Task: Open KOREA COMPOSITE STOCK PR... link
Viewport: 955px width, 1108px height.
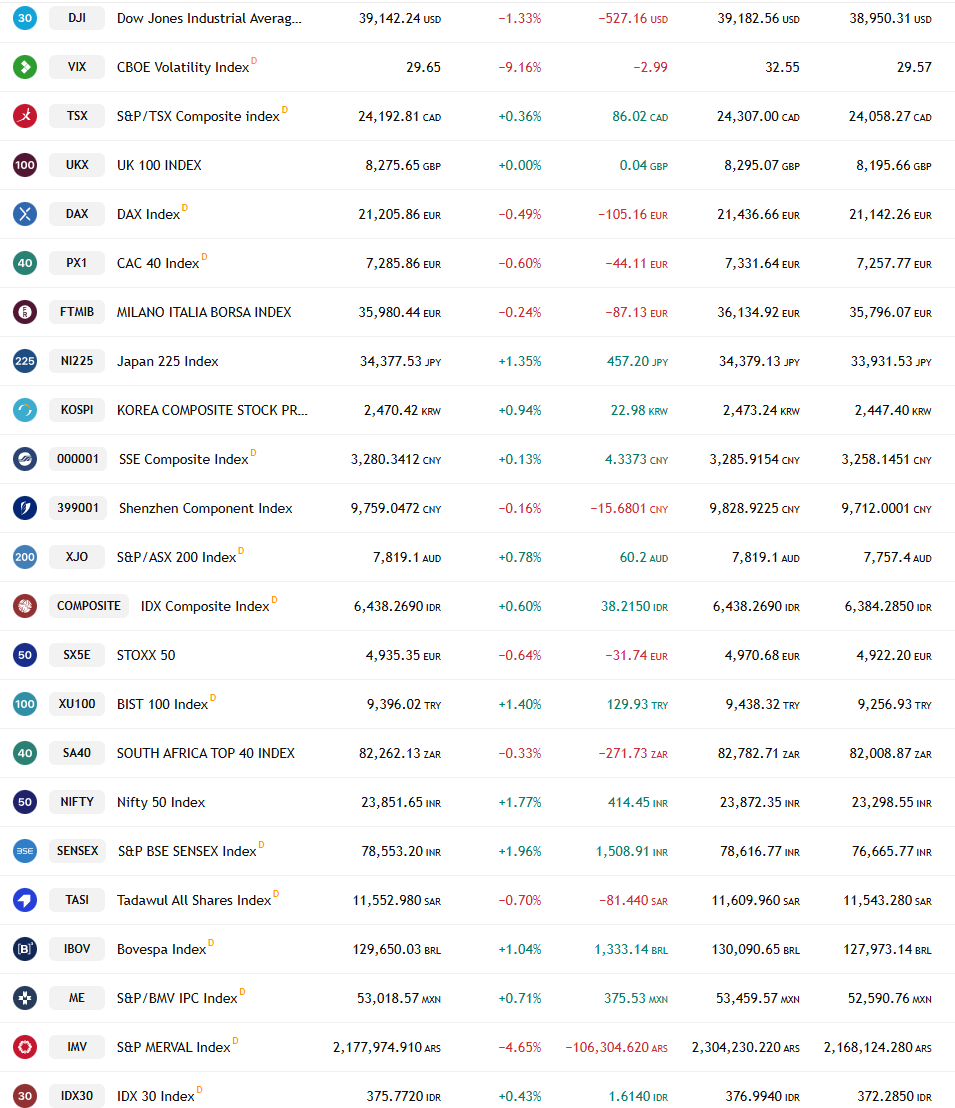Action: click(212, 410)
